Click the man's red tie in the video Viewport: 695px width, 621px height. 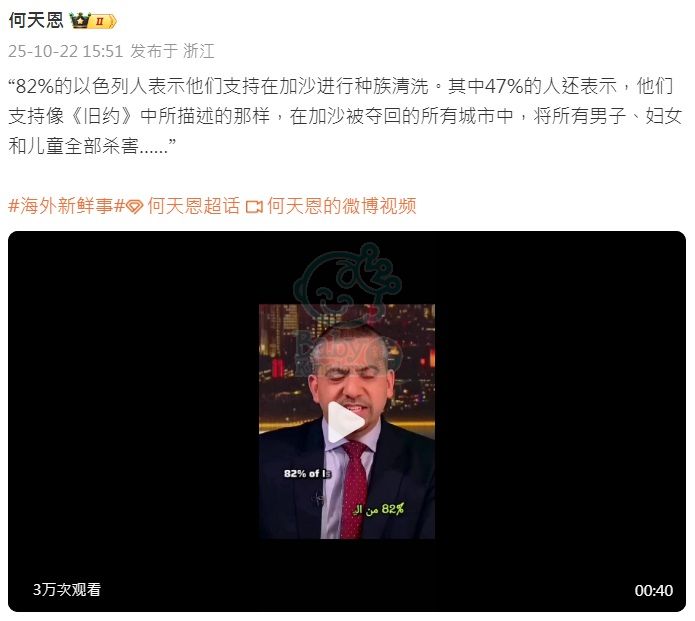pos(354,488)
